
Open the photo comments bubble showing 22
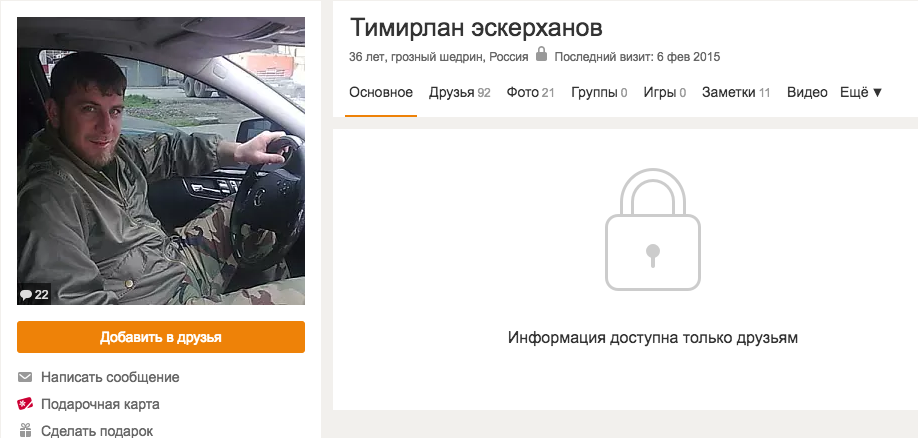33,295
